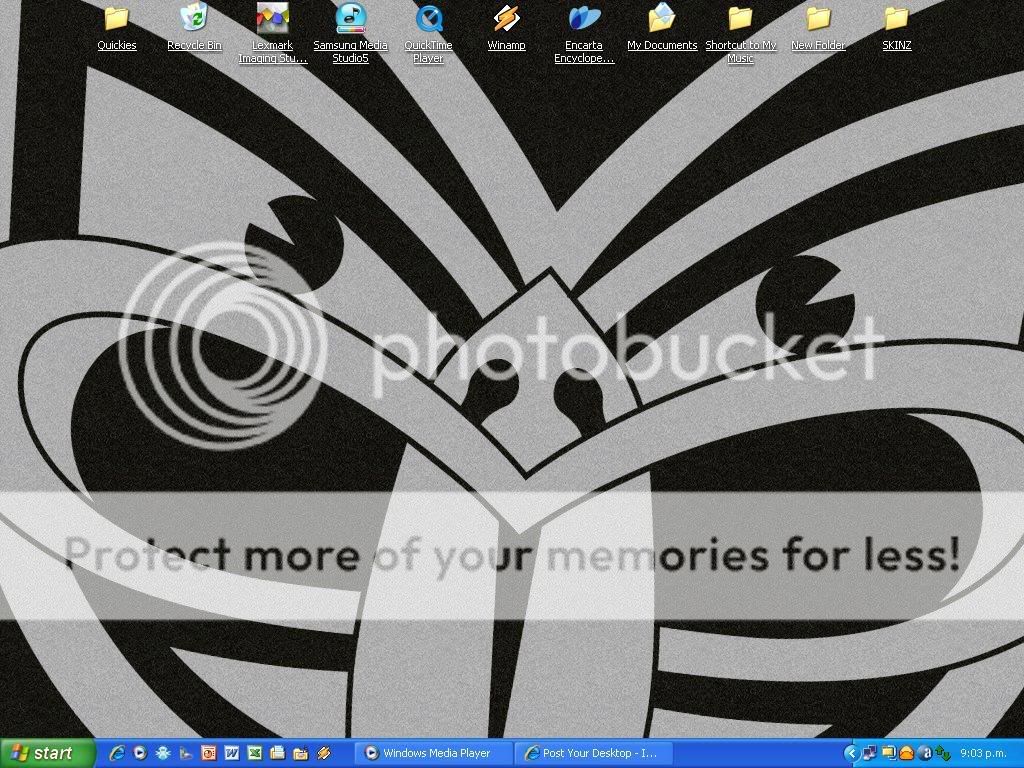Open QuickTime Player desktop icon
The height and width of the screenshot is (768, 1024).
[x=428, y=19]
